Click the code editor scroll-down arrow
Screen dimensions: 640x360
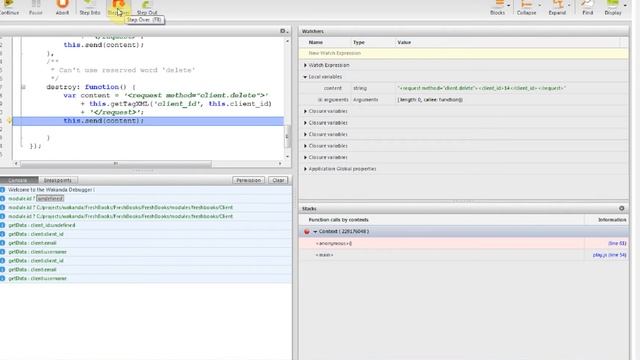[287, 157]
